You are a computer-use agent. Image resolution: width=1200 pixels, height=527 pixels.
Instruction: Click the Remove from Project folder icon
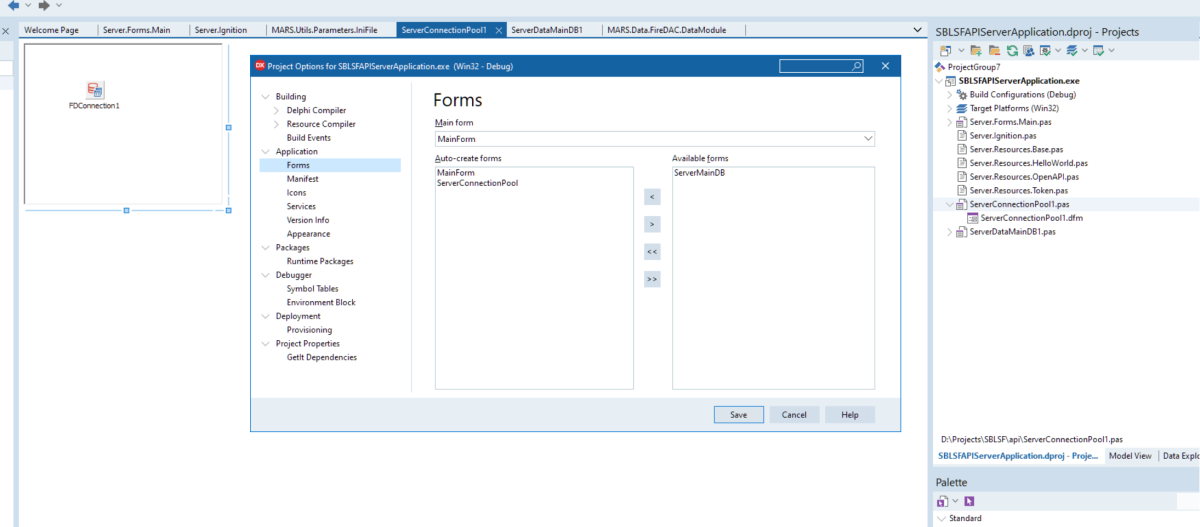click(994, 50)
